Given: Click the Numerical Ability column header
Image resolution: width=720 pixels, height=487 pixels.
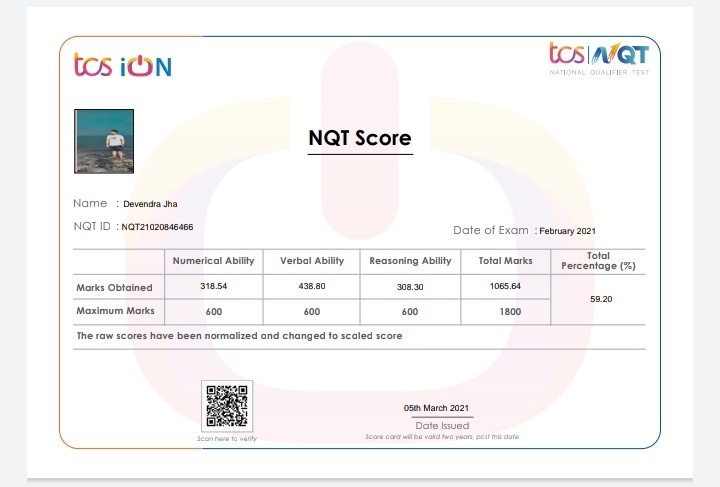Looking at the screenshot, I should [214, 261].
